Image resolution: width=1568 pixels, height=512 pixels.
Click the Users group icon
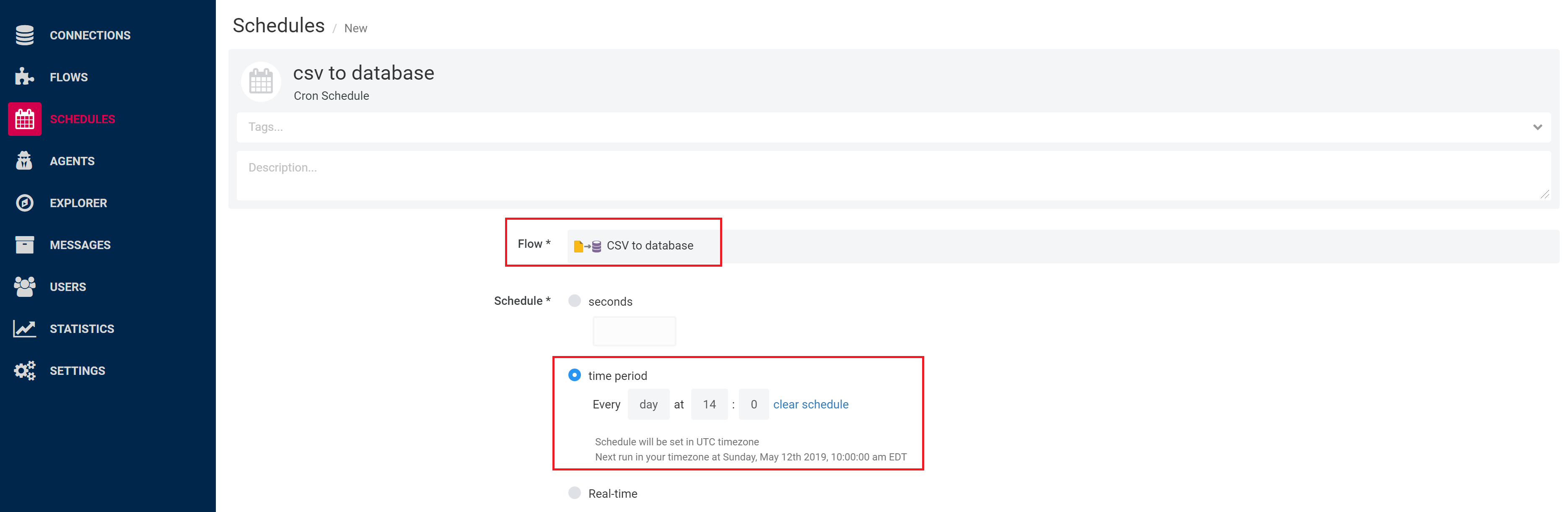(x=24, y=287)
